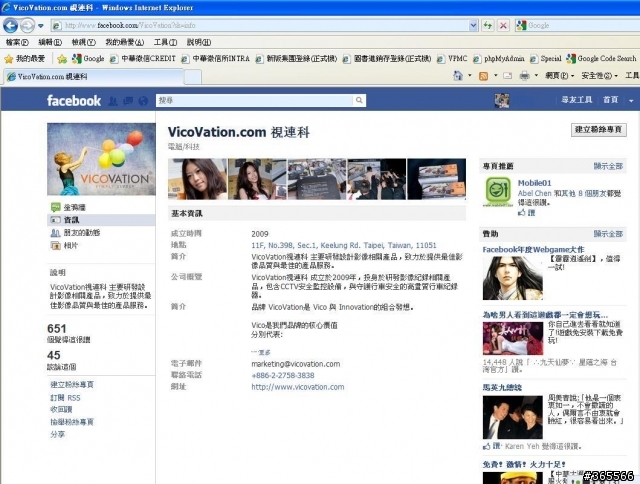Image resolution: width=640 pixels, height=484 pixels.
Task: Click the Facebook messages icon
Action: click(128, 101)
